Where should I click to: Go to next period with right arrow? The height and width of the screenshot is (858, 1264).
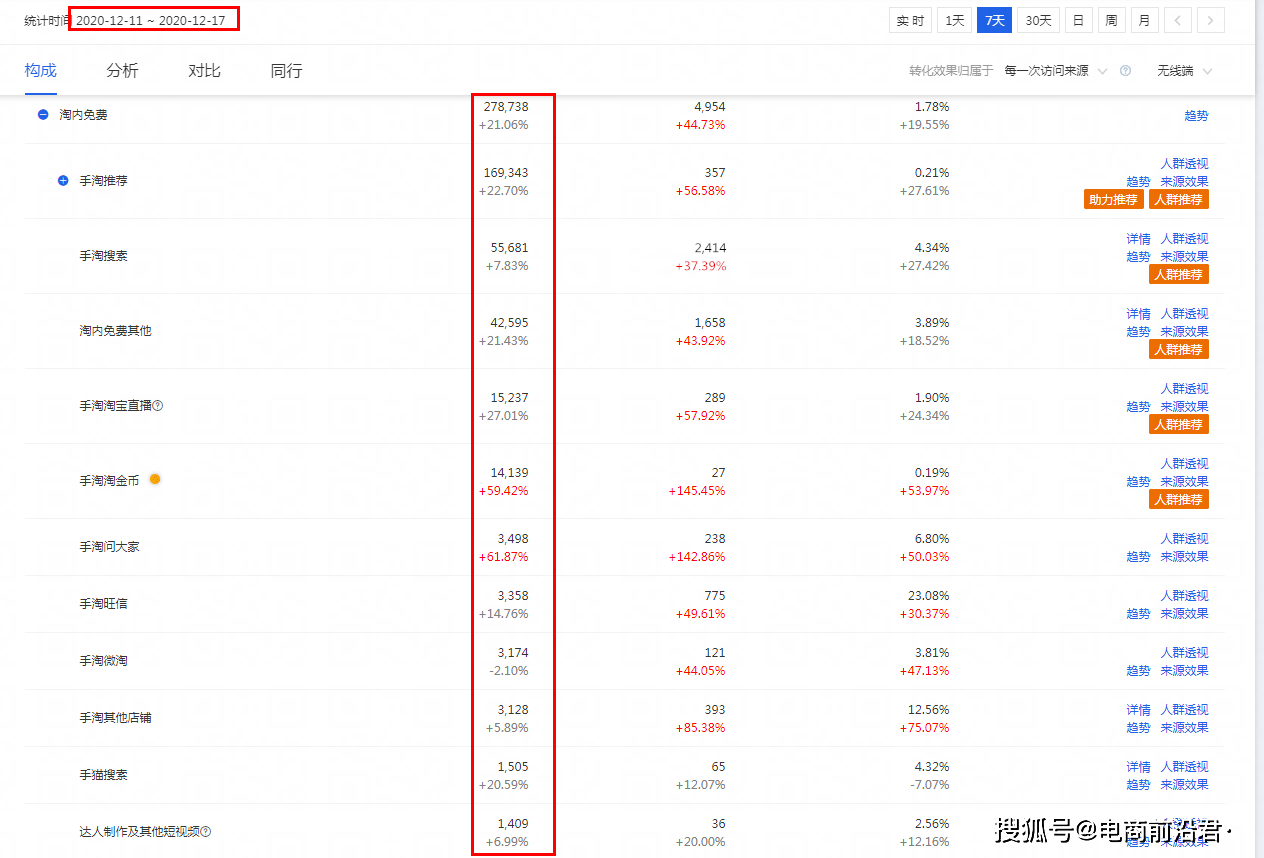[x=1211, y=21]
